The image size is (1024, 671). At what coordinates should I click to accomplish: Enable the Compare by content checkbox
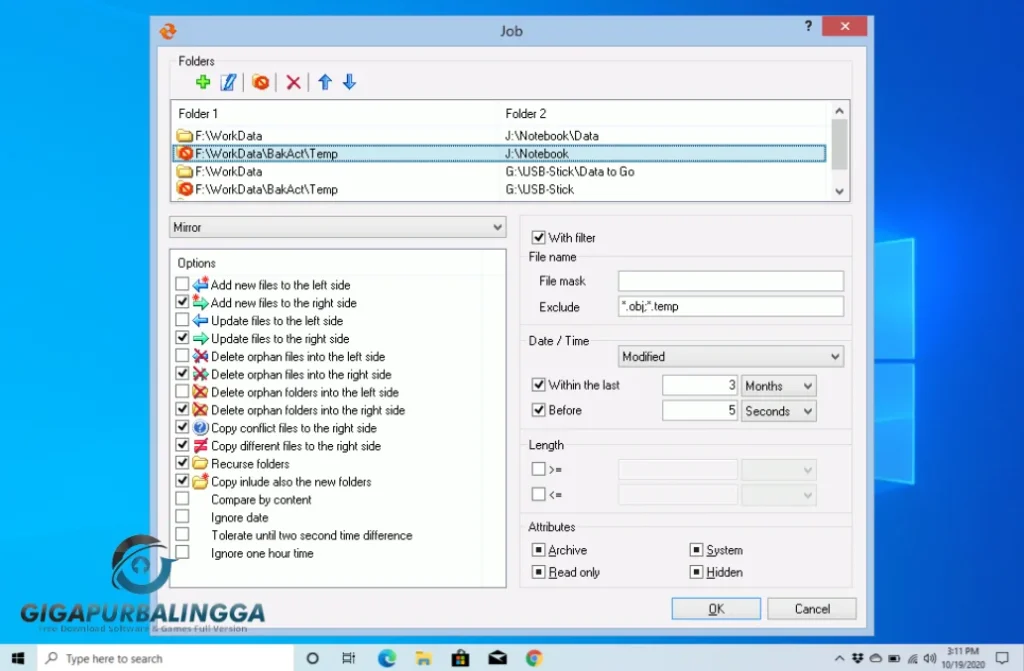click(x=183, y=499)
